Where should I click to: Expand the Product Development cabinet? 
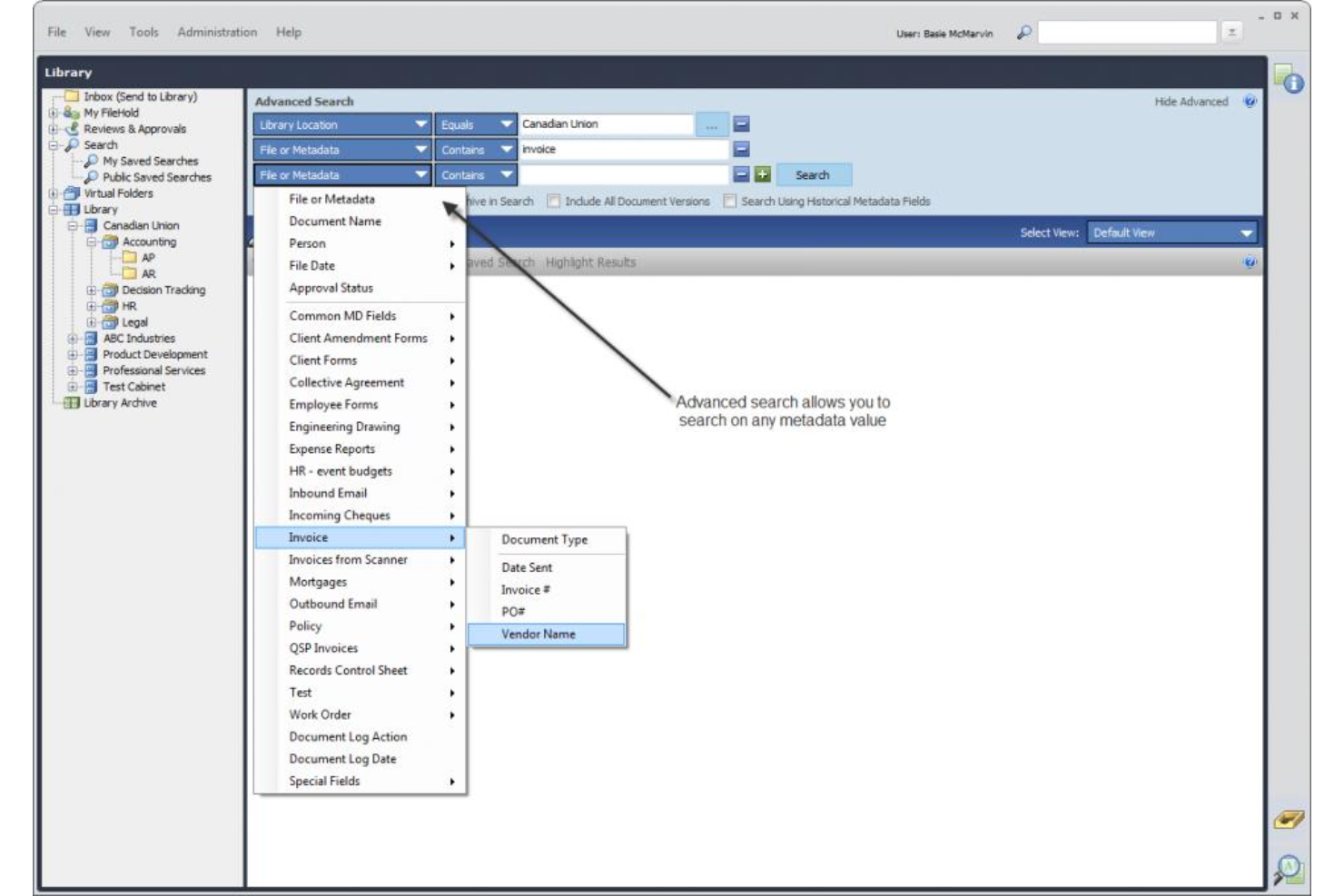click(72, 355)
